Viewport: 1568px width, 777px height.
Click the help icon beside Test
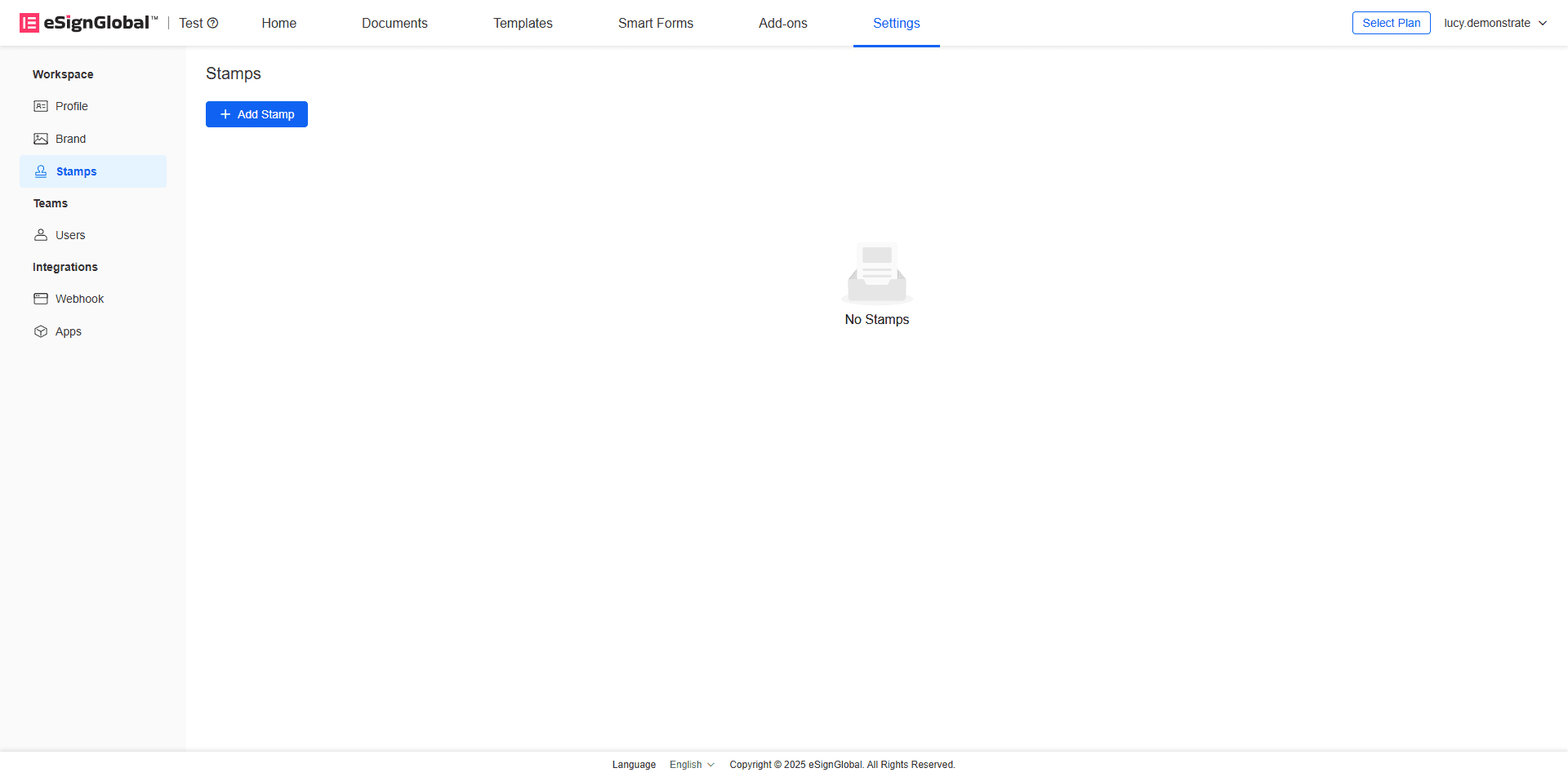(x=213, y=23)
